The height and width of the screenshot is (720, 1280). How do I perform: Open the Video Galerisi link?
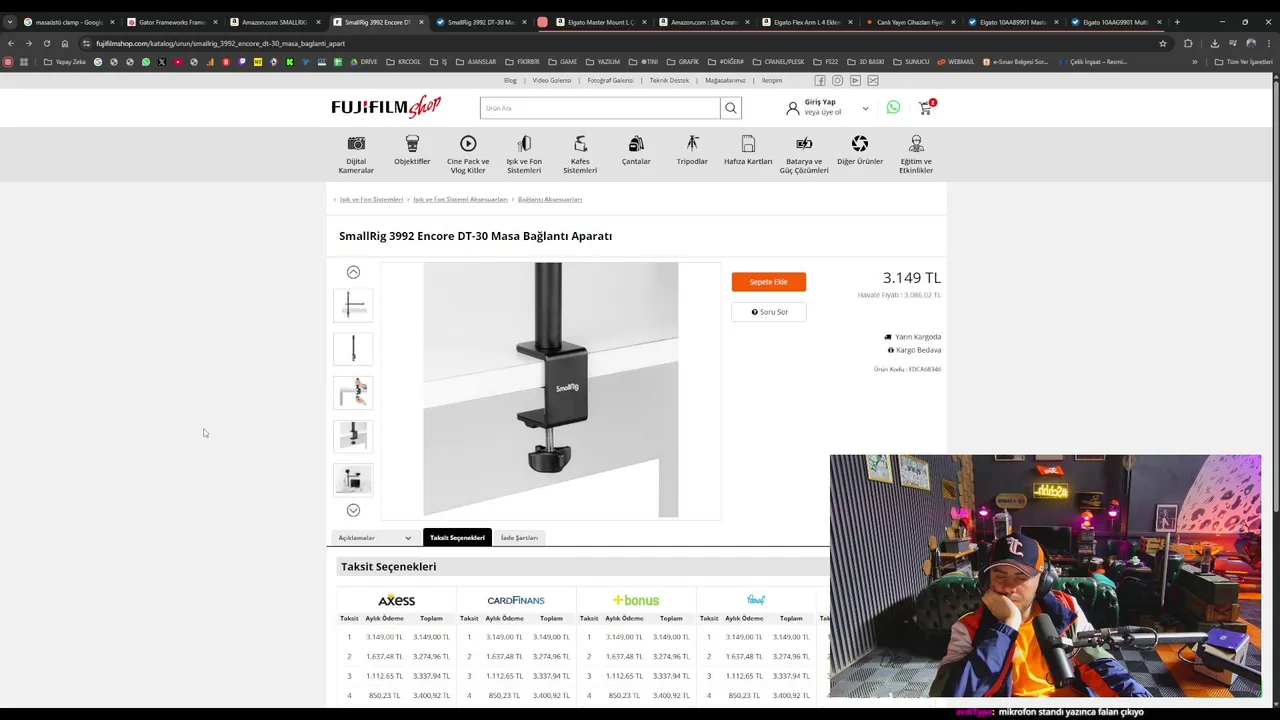(x=552, y=80)
